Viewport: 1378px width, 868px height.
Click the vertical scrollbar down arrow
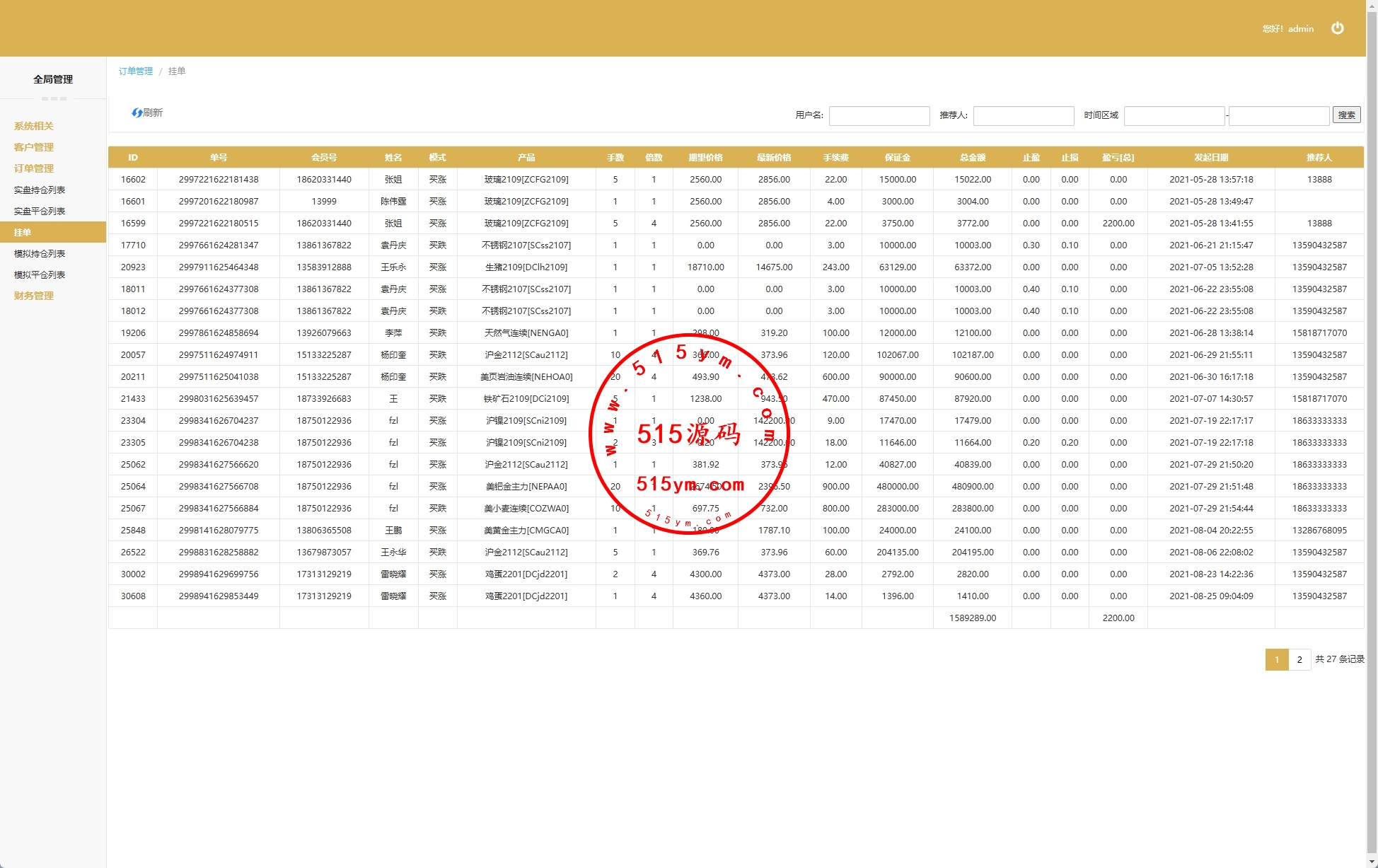[x=1372, y=862]
